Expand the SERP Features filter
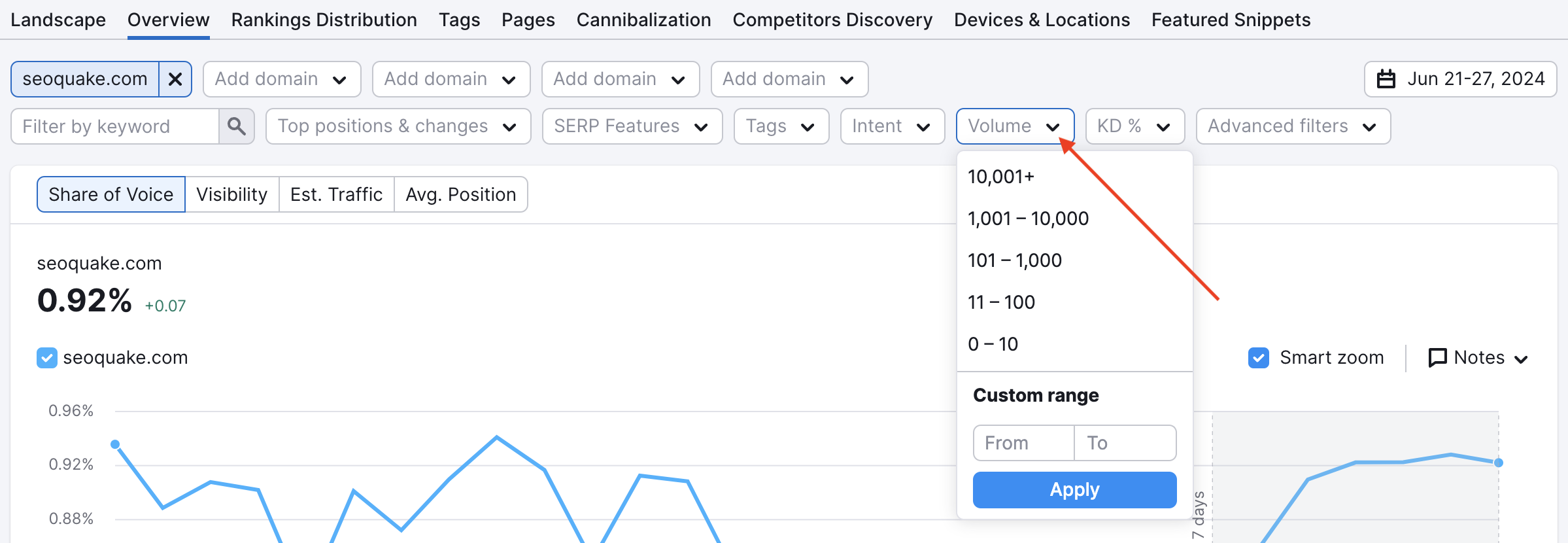 (x=632, y=126)
